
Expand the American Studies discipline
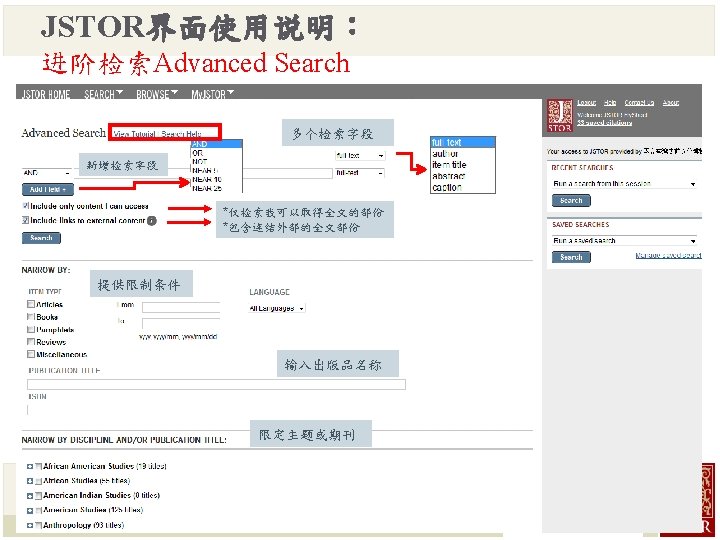pyautogui.click(x=30, y=511)
